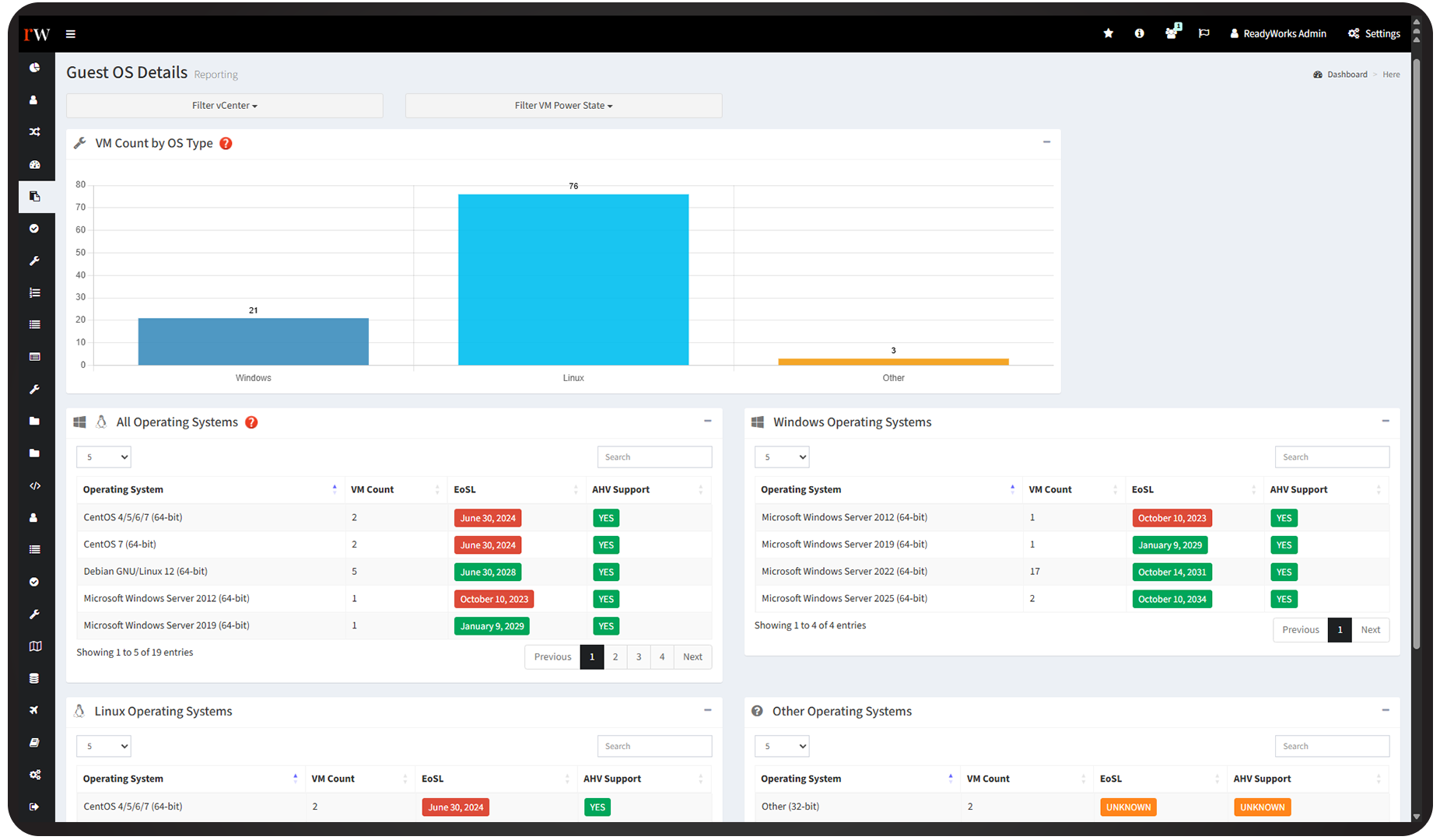
Task: Click the map icon in sidebar
Action: pyautogui.click(x=34, y=646)
